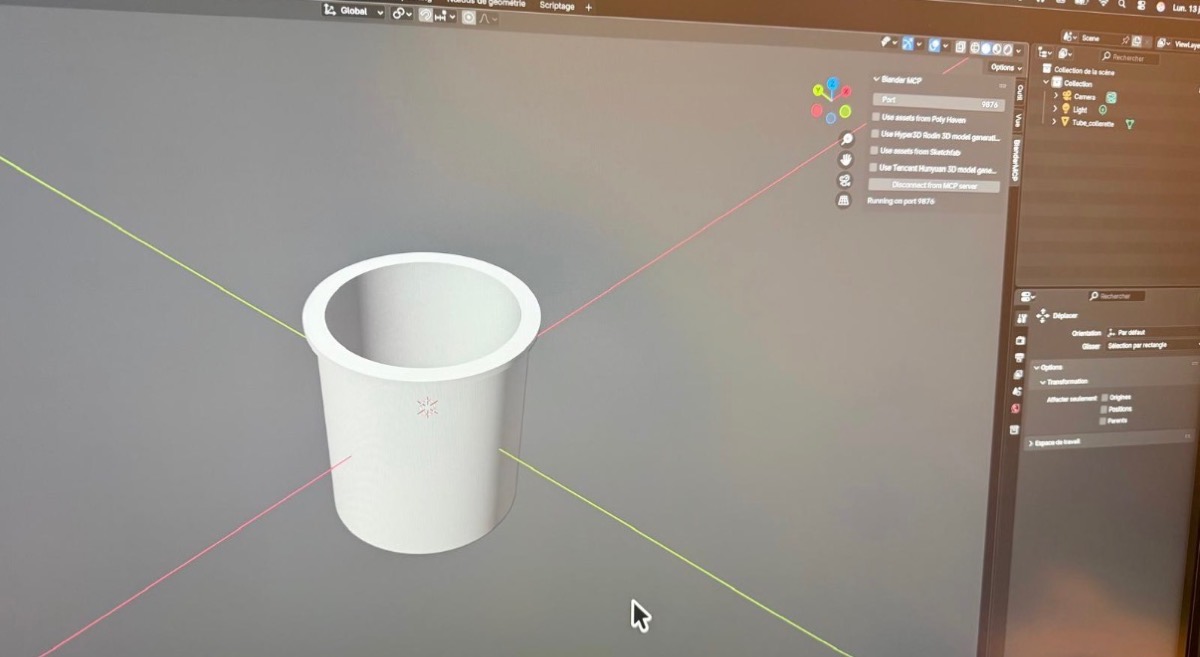Click the outliner Rechercher search field
Screen dimensions: 1200x657
pos(1130,57)
